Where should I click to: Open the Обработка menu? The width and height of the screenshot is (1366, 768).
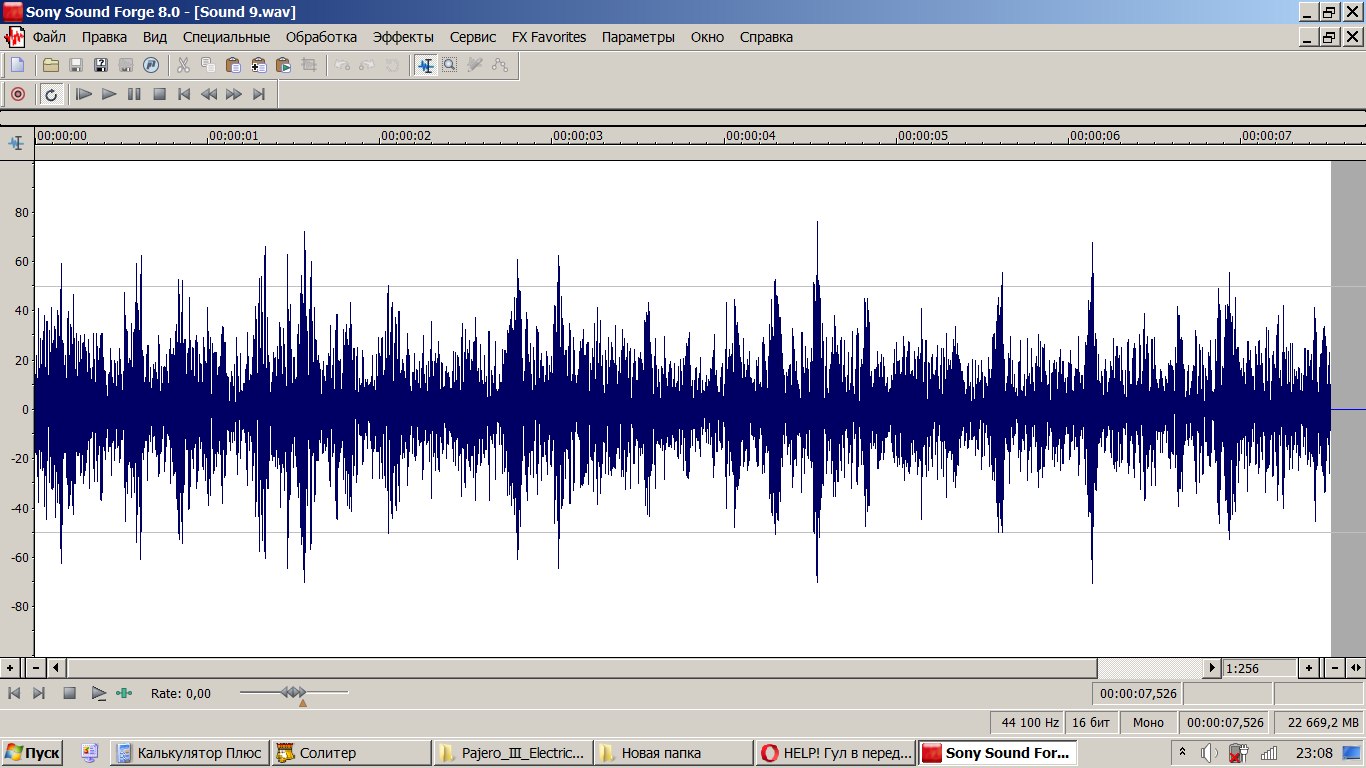click(x=321, y=37)
